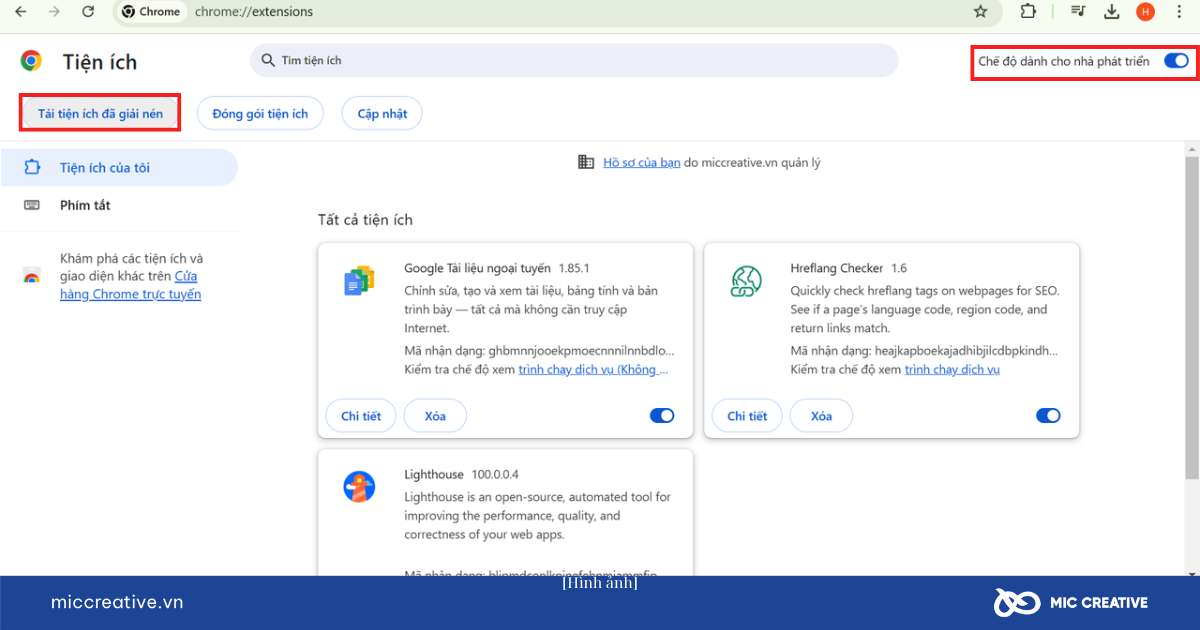Click the Chrome logo beside Tiện ích
1200x630 pixels.
[31, 61]
